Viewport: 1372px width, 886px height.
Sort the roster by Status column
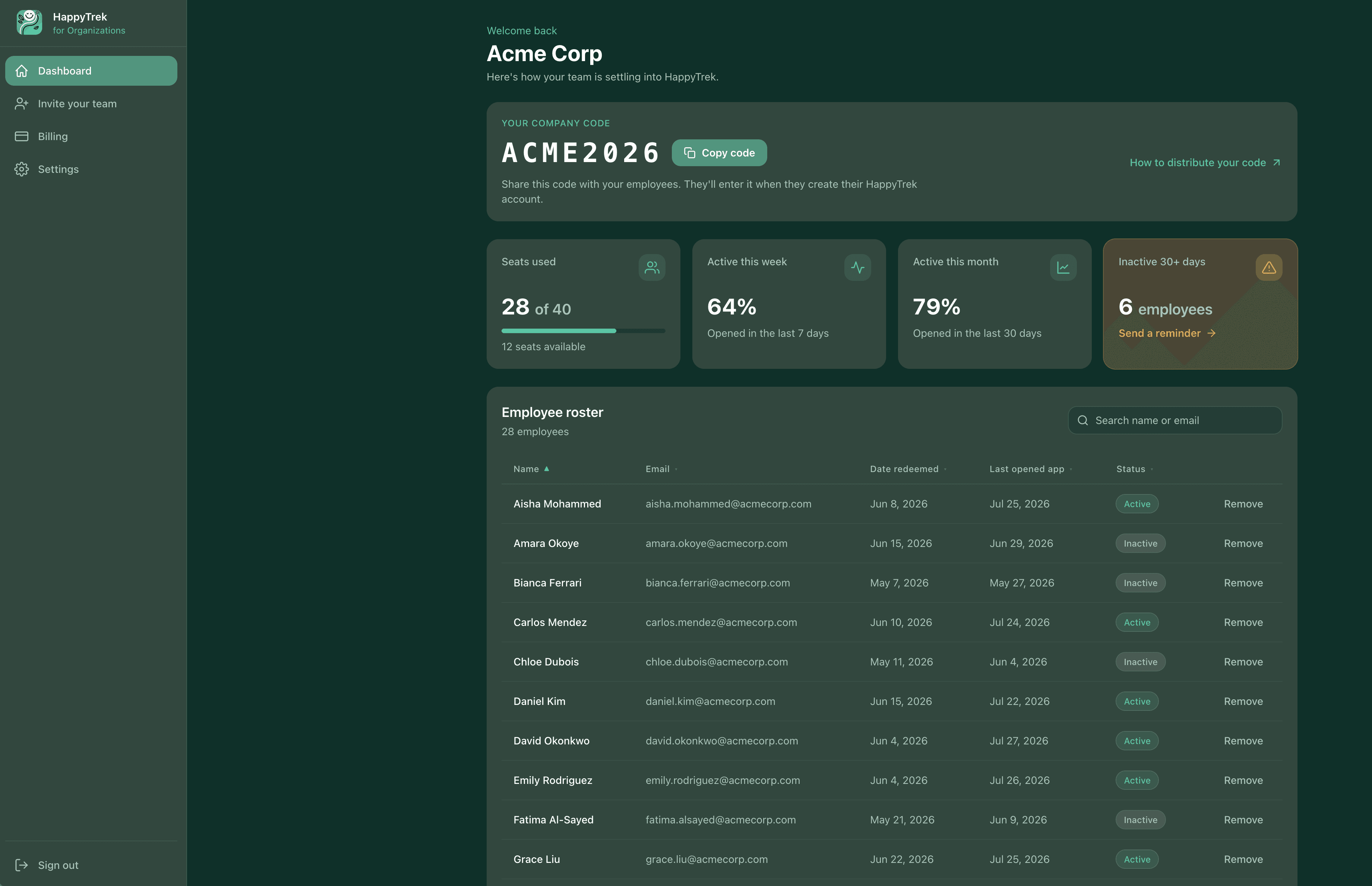1134,469
